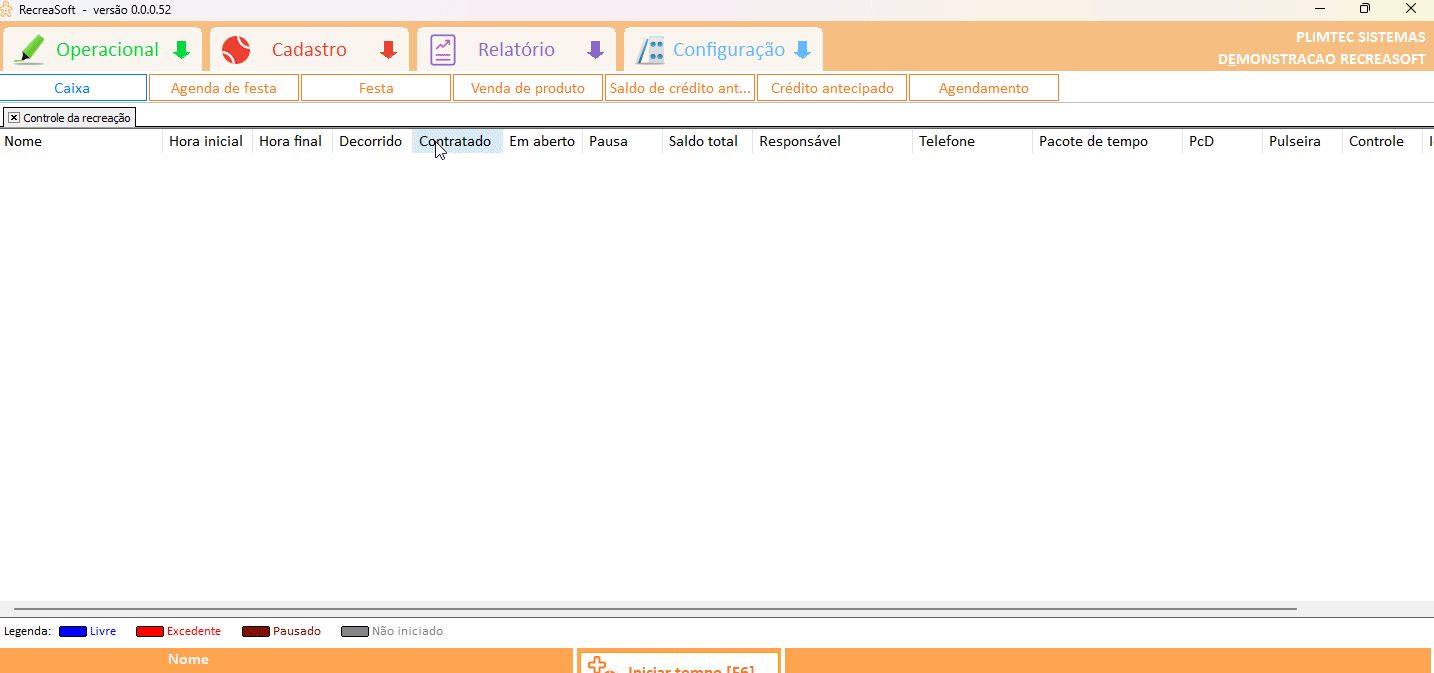The height and width of the screenshot is (673, 1434).
Task: Click the blue Livre legend swatch
Action: tap(72, 631)
